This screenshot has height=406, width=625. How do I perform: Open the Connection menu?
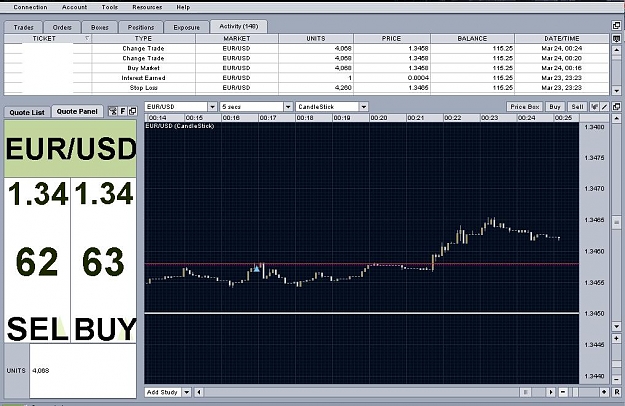pyautogui.click(x=30, y=7)
